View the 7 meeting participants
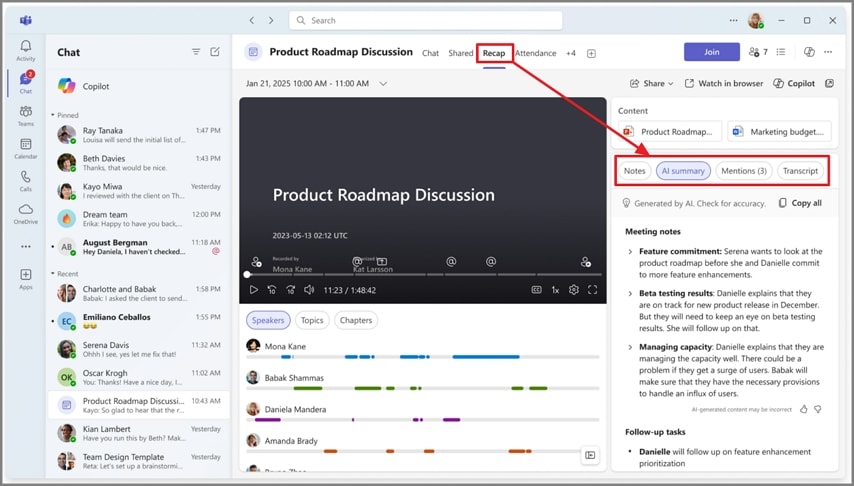Viewport: 854px width, 486px height. coord(758,52)
